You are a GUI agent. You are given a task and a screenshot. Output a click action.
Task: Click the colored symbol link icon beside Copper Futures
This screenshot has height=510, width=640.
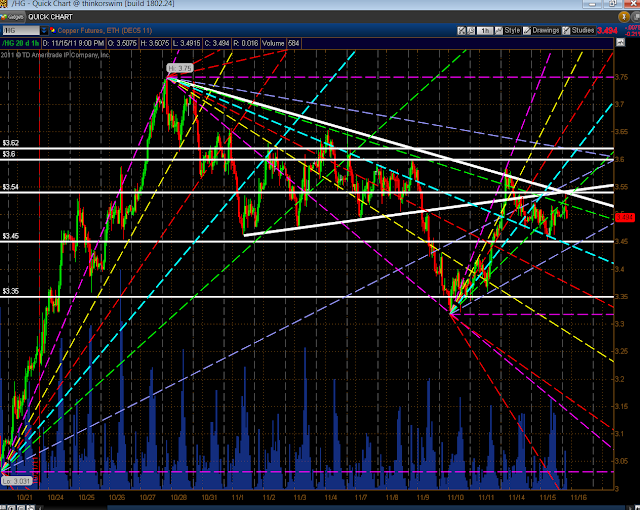(x=53, y=31)
